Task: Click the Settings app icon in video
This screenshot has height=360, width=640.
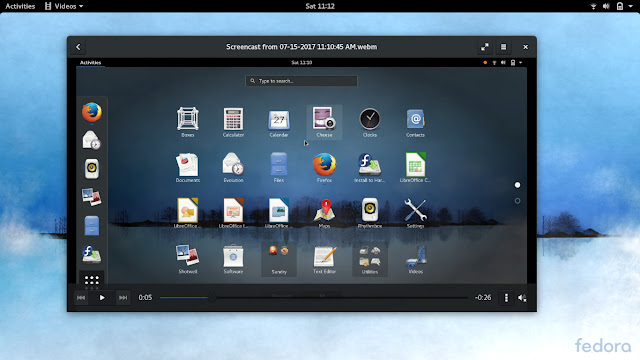Action: 415,213
